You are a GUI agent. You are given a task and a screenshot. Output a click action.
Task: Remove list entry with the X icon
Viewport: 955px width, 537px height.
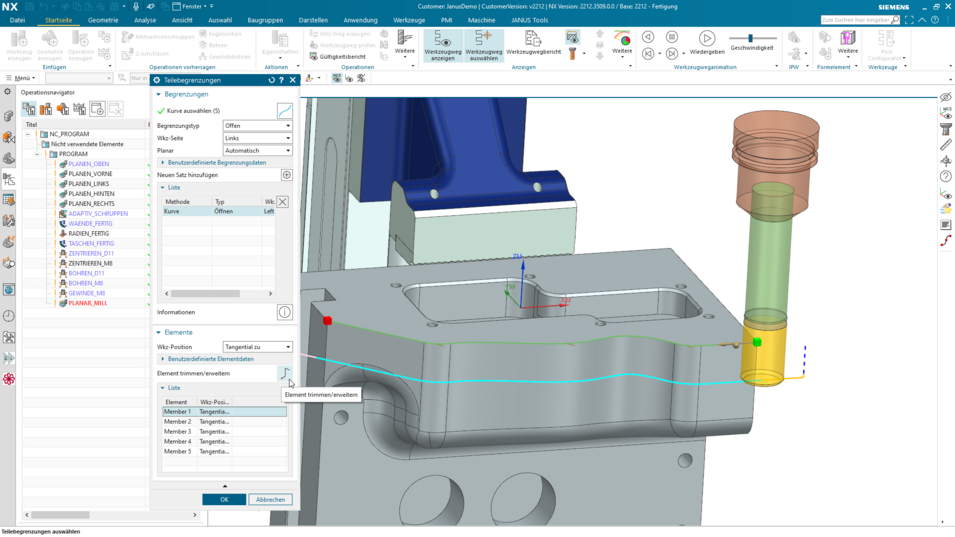tap(283, 202)
